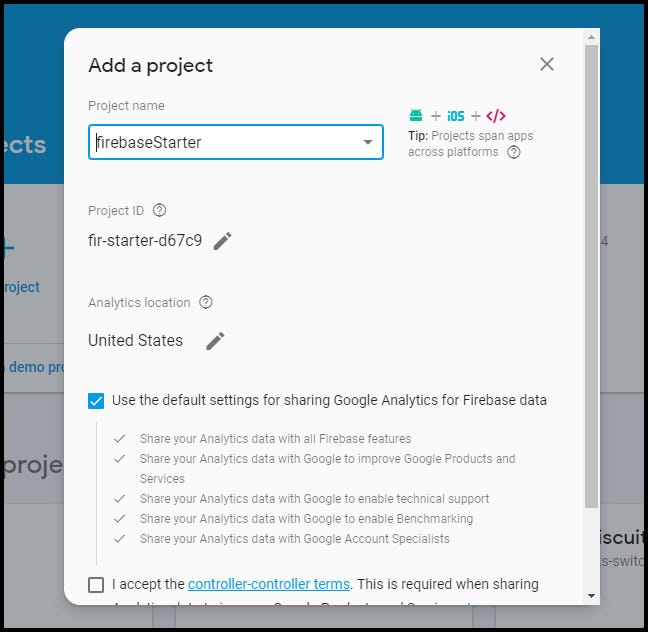Edit the Project ID with pencil icon
The image size is (648, 632).
[x=222, y=241]
